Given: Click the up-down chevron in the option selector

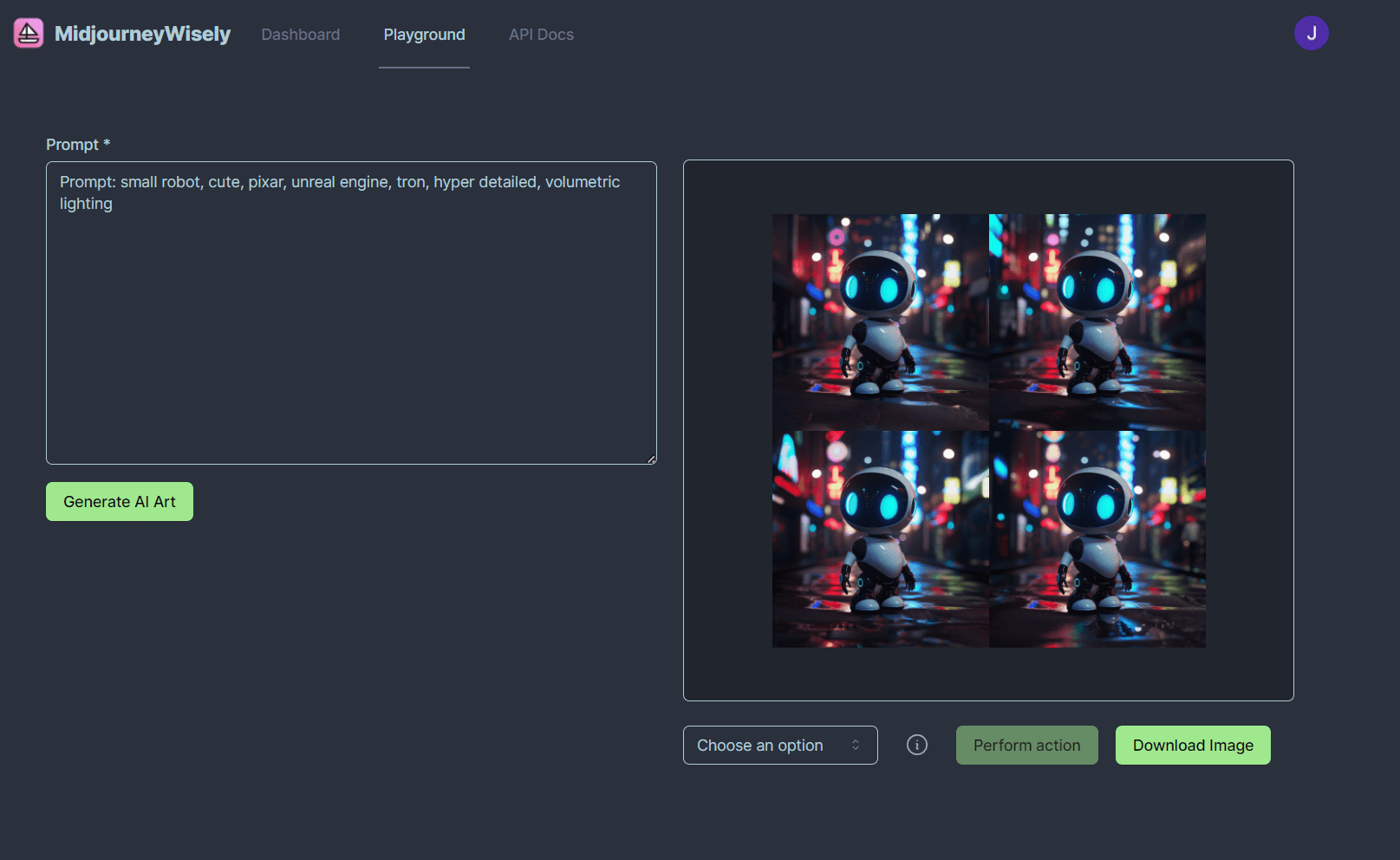Looking at the screenshot, I should point(856,745).
